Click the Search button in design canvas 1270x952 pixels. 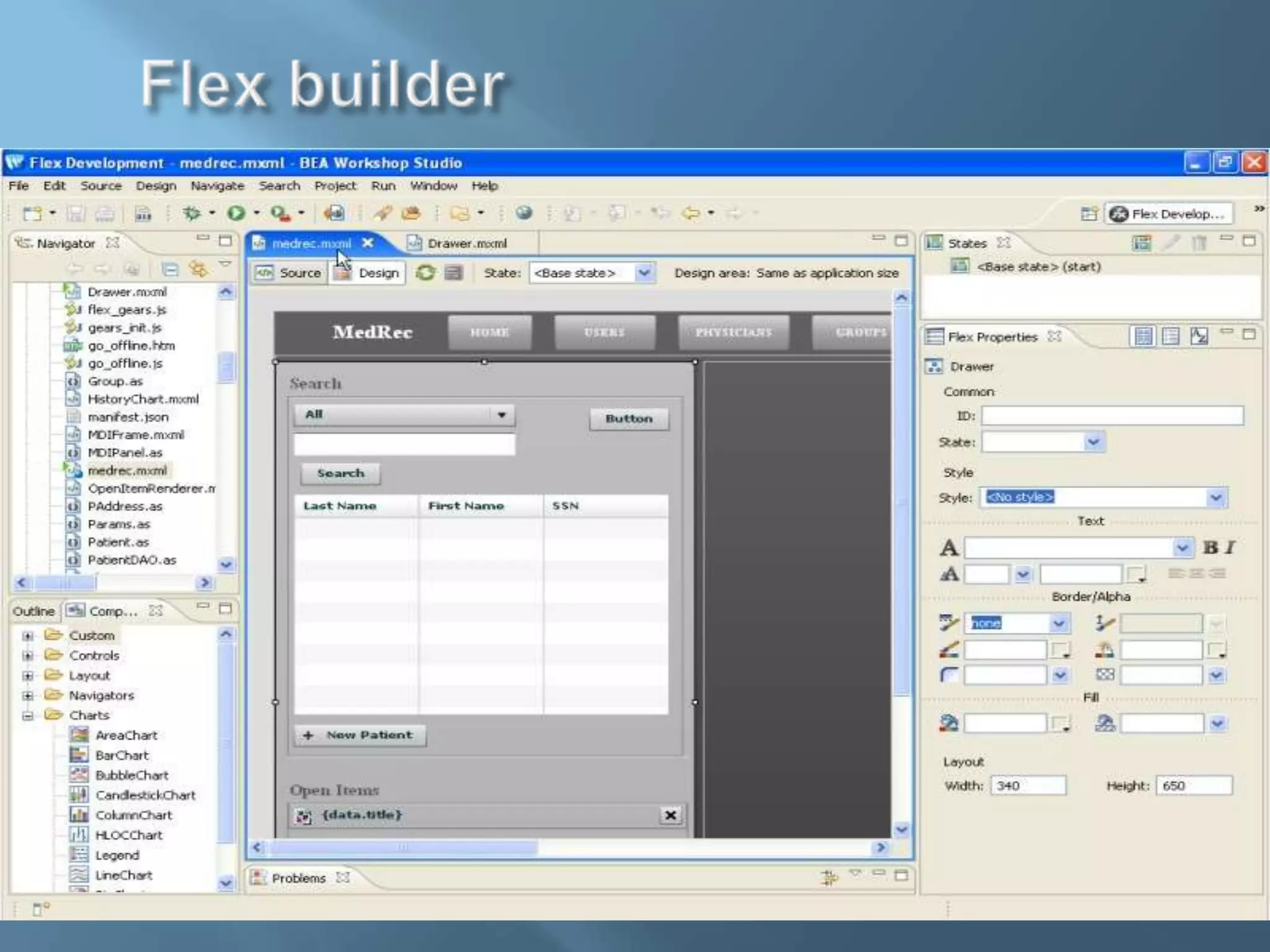[x=340, y=474]
